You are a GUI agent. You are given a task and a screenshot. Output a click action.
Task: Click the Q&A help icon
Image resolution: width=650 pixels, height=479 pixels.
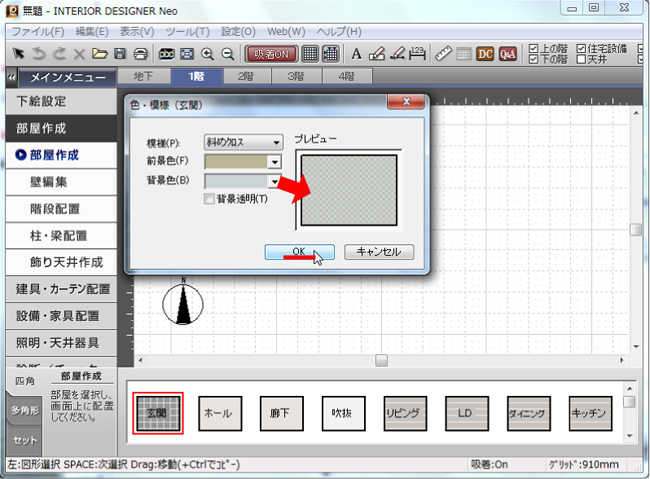(x=508, y=54)
